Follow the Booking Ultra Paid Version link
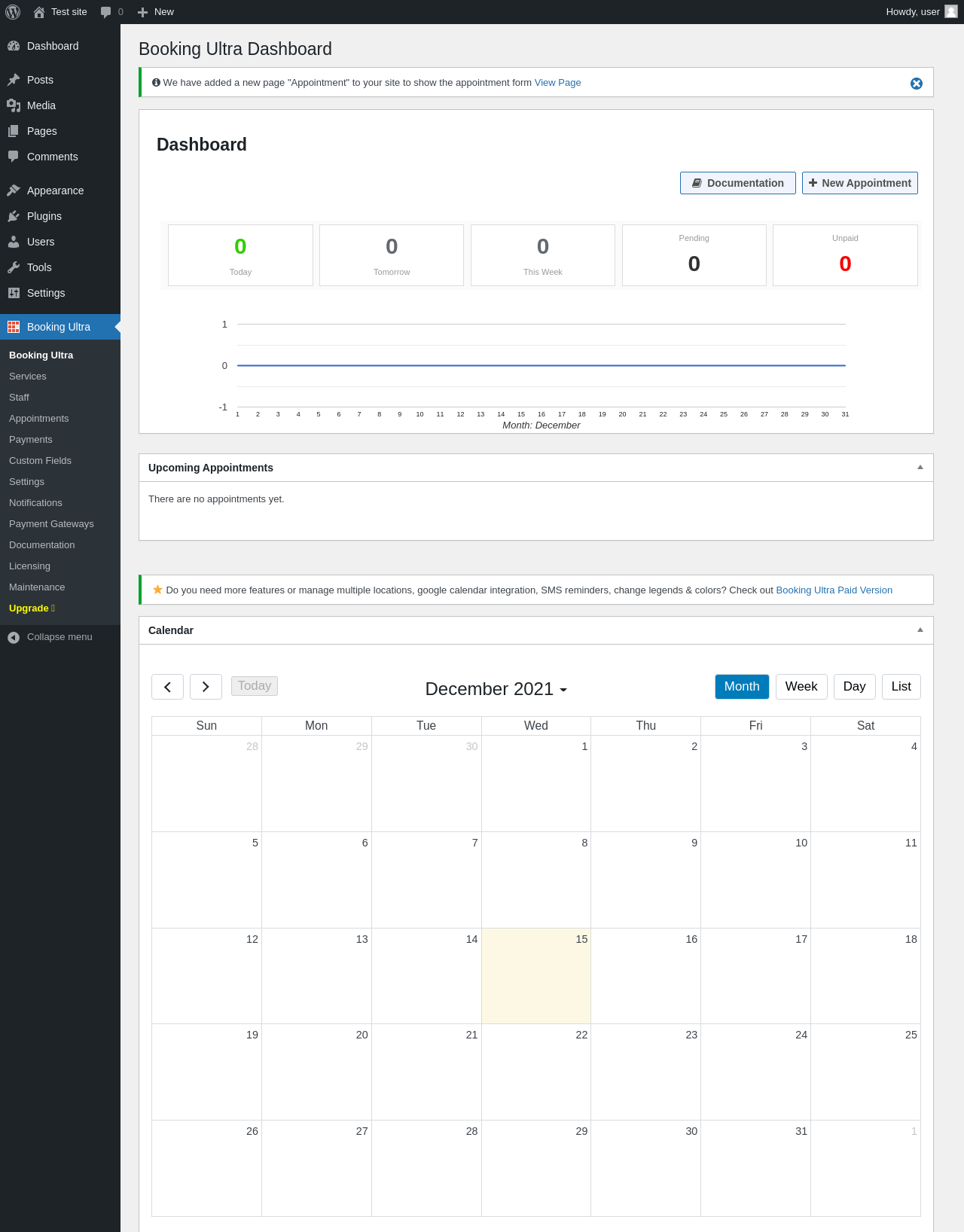Screen dimensions: 964x1232 (834, 590)
